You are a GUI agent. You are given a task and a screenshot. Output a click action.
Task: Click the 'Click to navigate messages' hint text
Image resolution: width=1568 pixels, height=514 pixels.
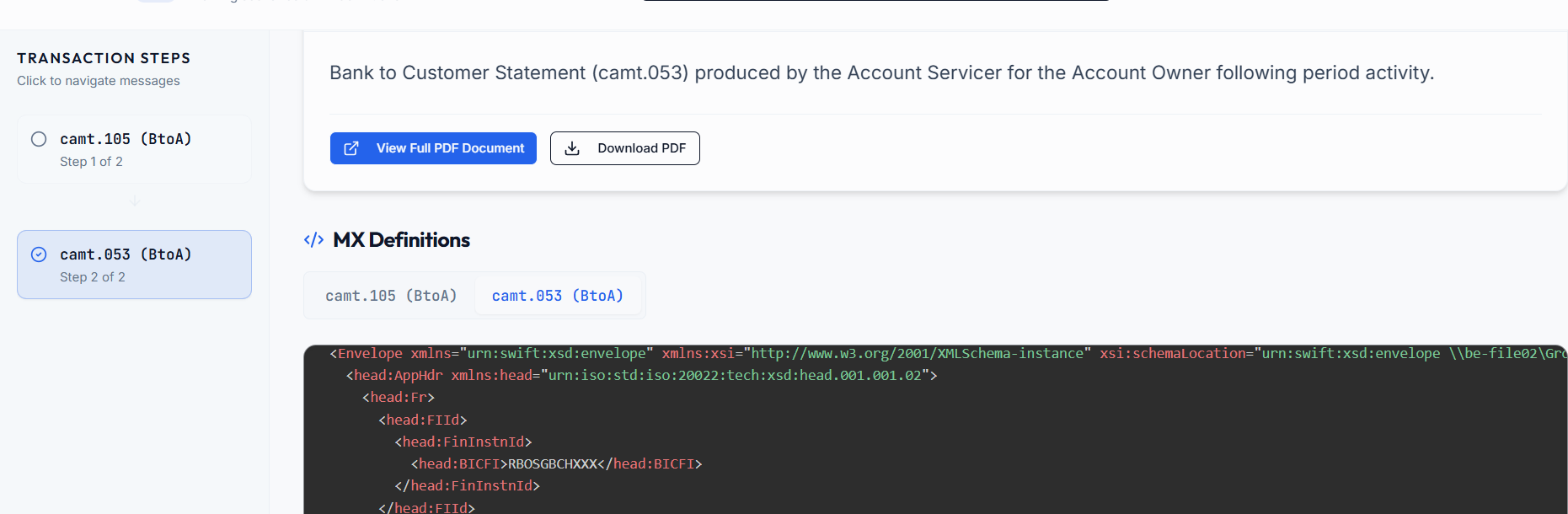(99, 81)
